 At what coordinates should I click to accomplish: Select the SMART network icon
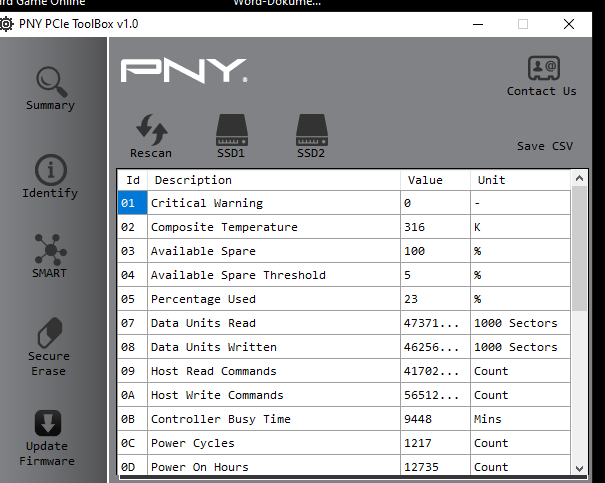51,249
